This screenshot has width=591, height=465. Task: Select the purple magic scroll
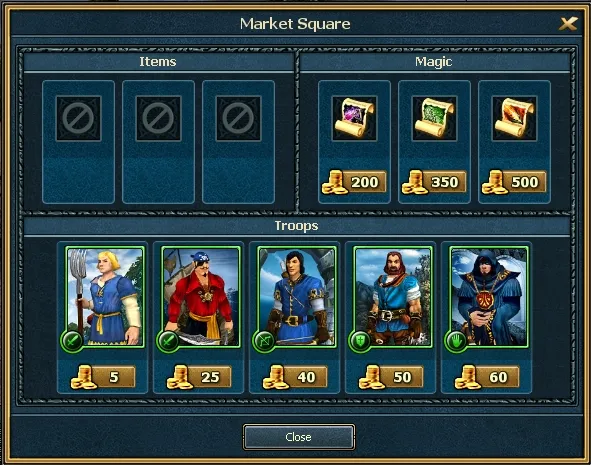[354, 118]
